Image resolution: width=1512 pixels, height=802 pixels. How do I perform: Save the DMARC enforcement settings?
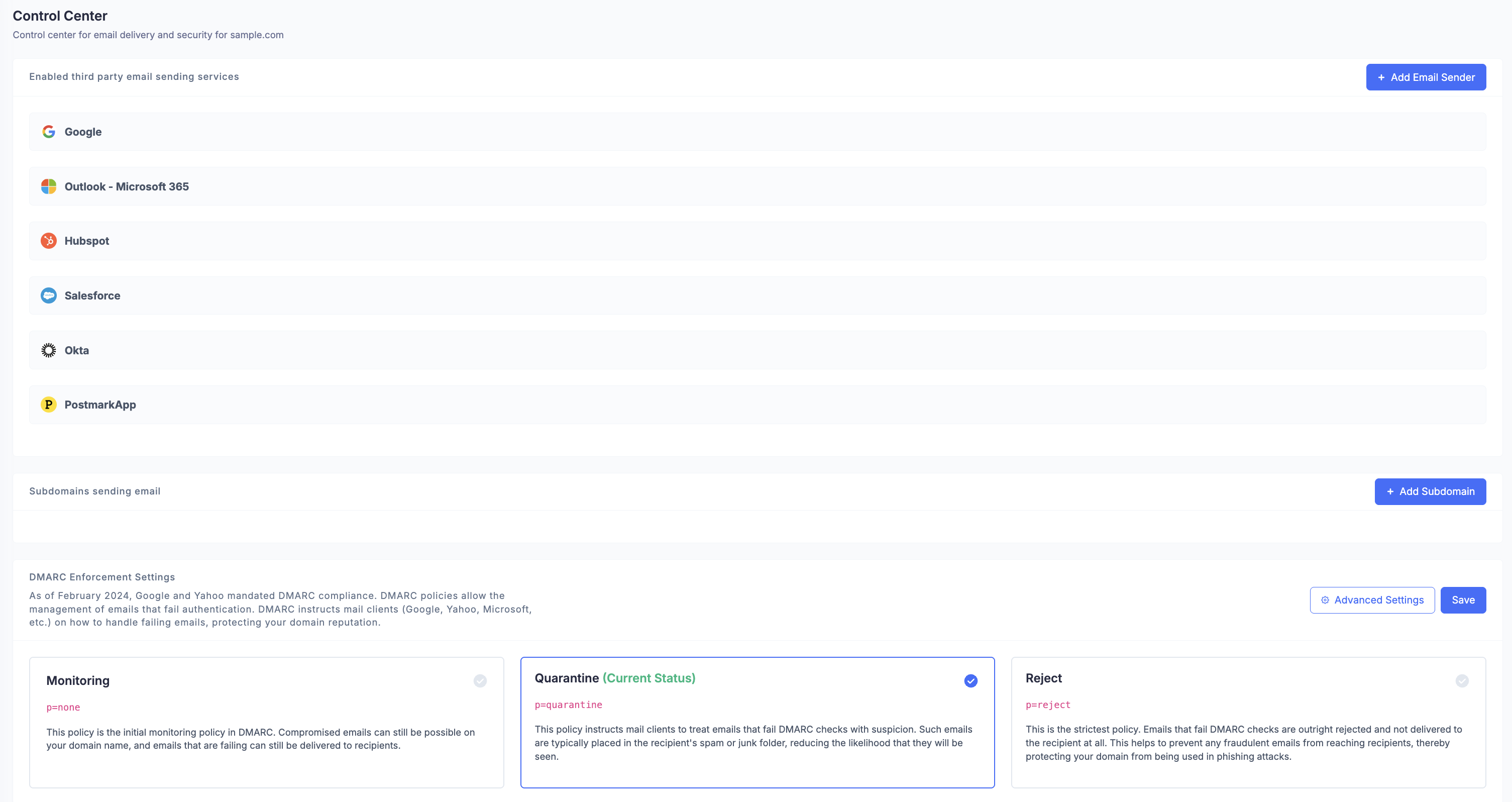click(1463, 600)
